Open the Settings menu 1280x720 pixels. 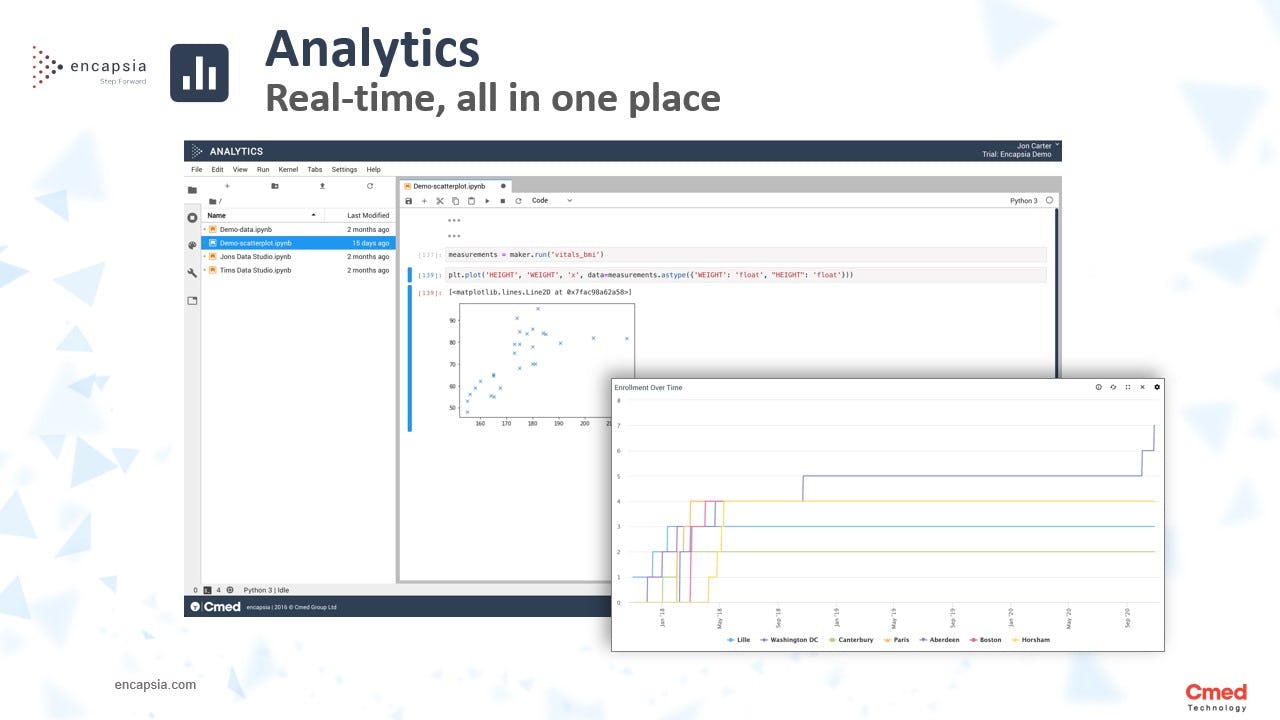point(344,170)
